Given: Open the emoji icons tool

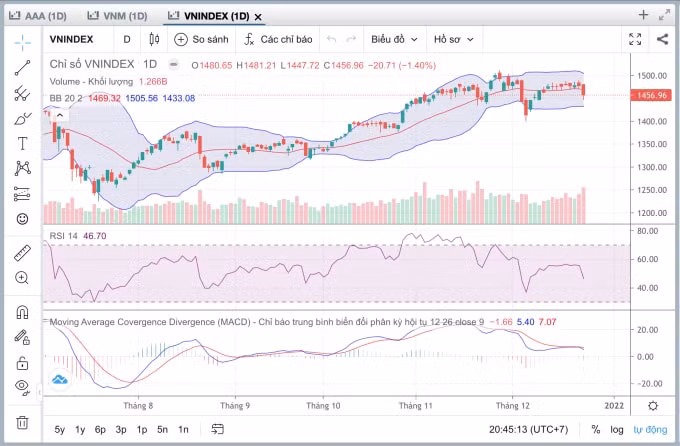Looking at the screenshot, I should pos(22,219).
